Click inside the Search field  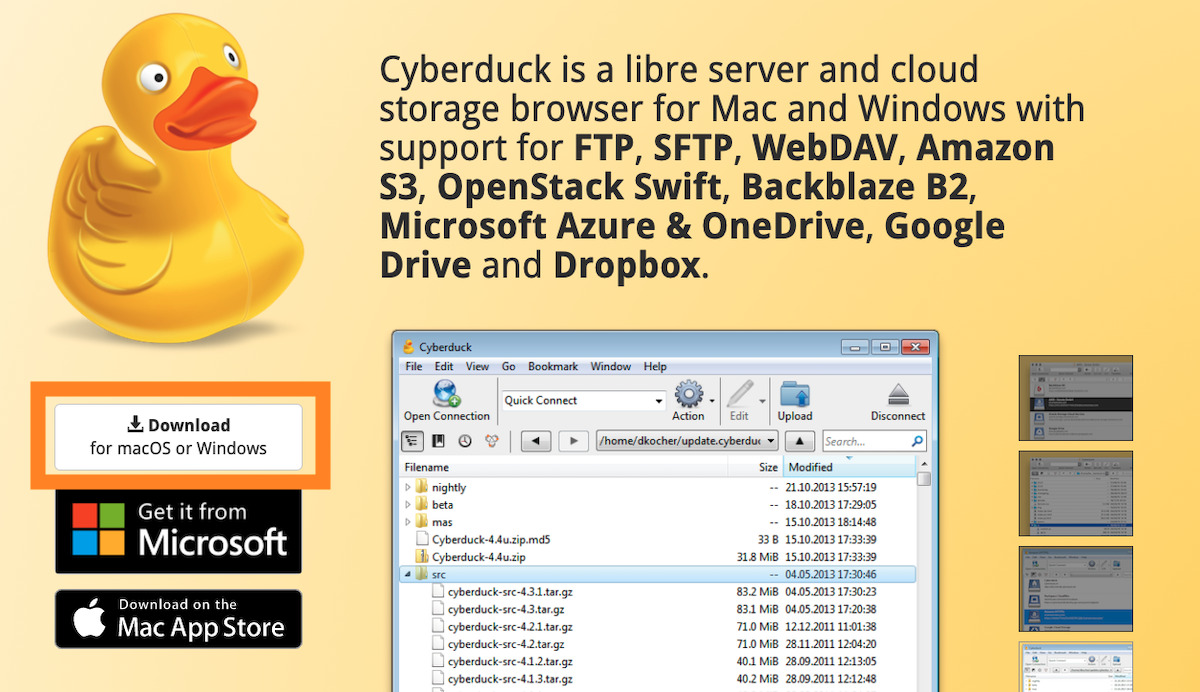point(865,440)
